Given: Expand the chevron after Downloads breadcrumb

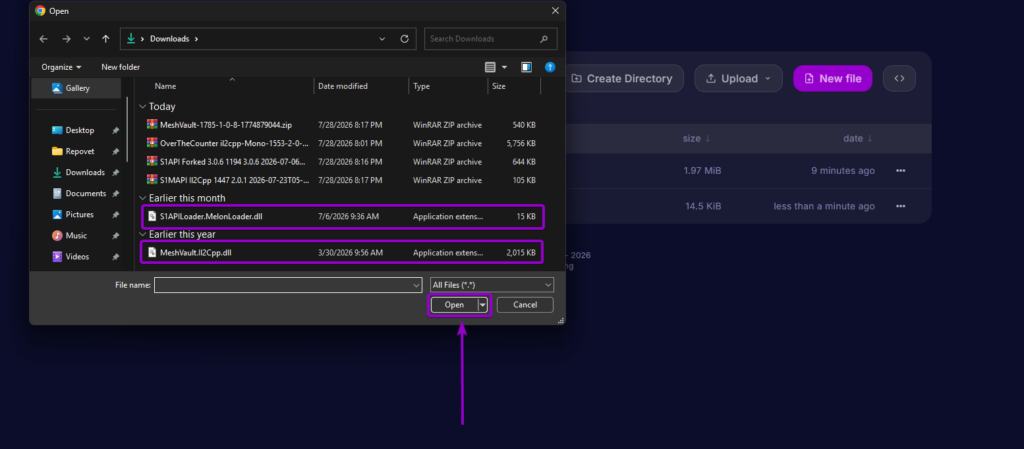Looking at the screenshot, I should point(196,39).
